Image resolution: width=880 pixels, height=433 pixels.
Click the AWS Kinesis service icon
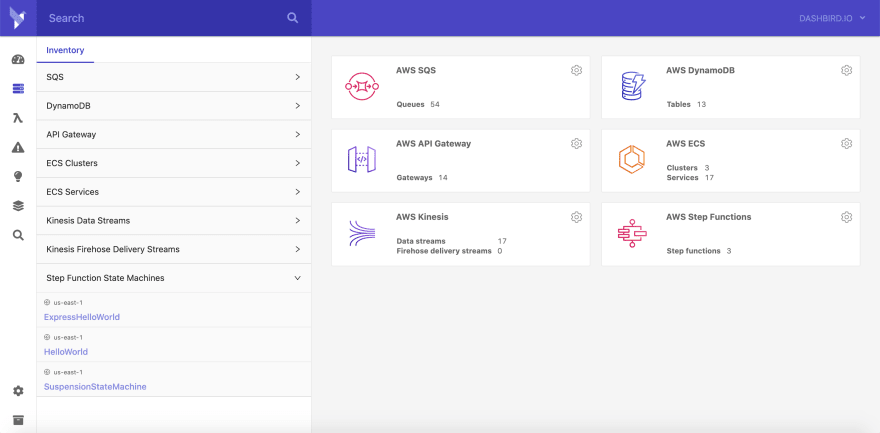pos(361,233)
